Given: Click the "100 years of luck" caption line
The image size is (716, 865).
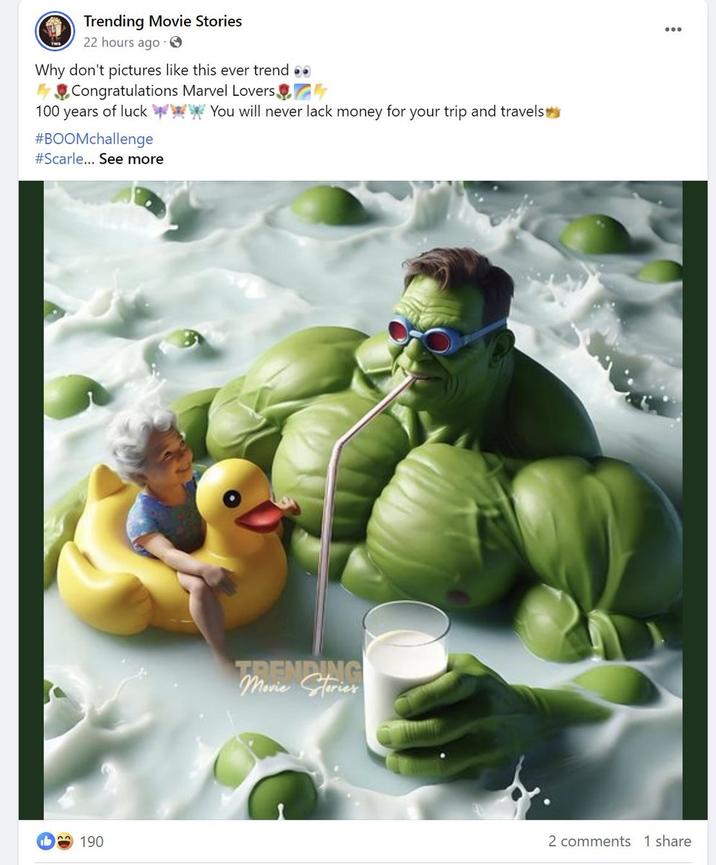Looking at the screenshot, I should (x=91, y=111).
